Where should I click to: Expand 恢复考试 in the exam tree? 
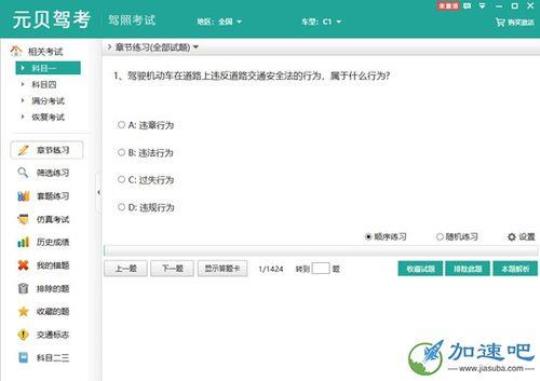click(43, 117)
